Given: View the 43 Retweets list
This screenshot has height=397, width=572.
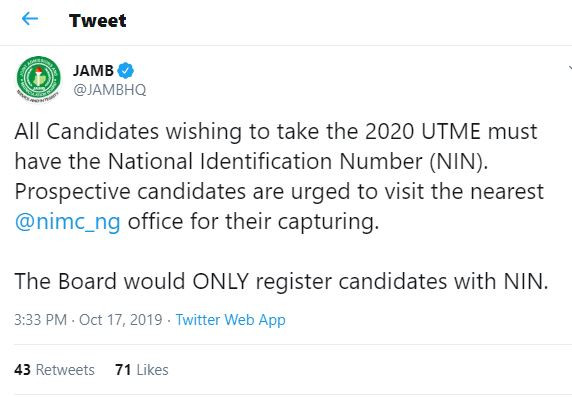Looking at the screenshot, I should (54, 370).
